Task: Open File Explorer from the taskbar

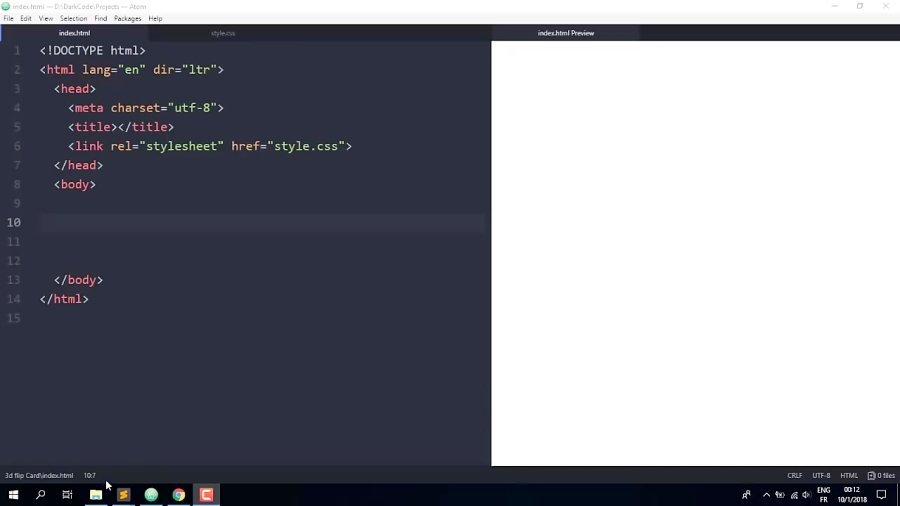Action: [96, 495]
